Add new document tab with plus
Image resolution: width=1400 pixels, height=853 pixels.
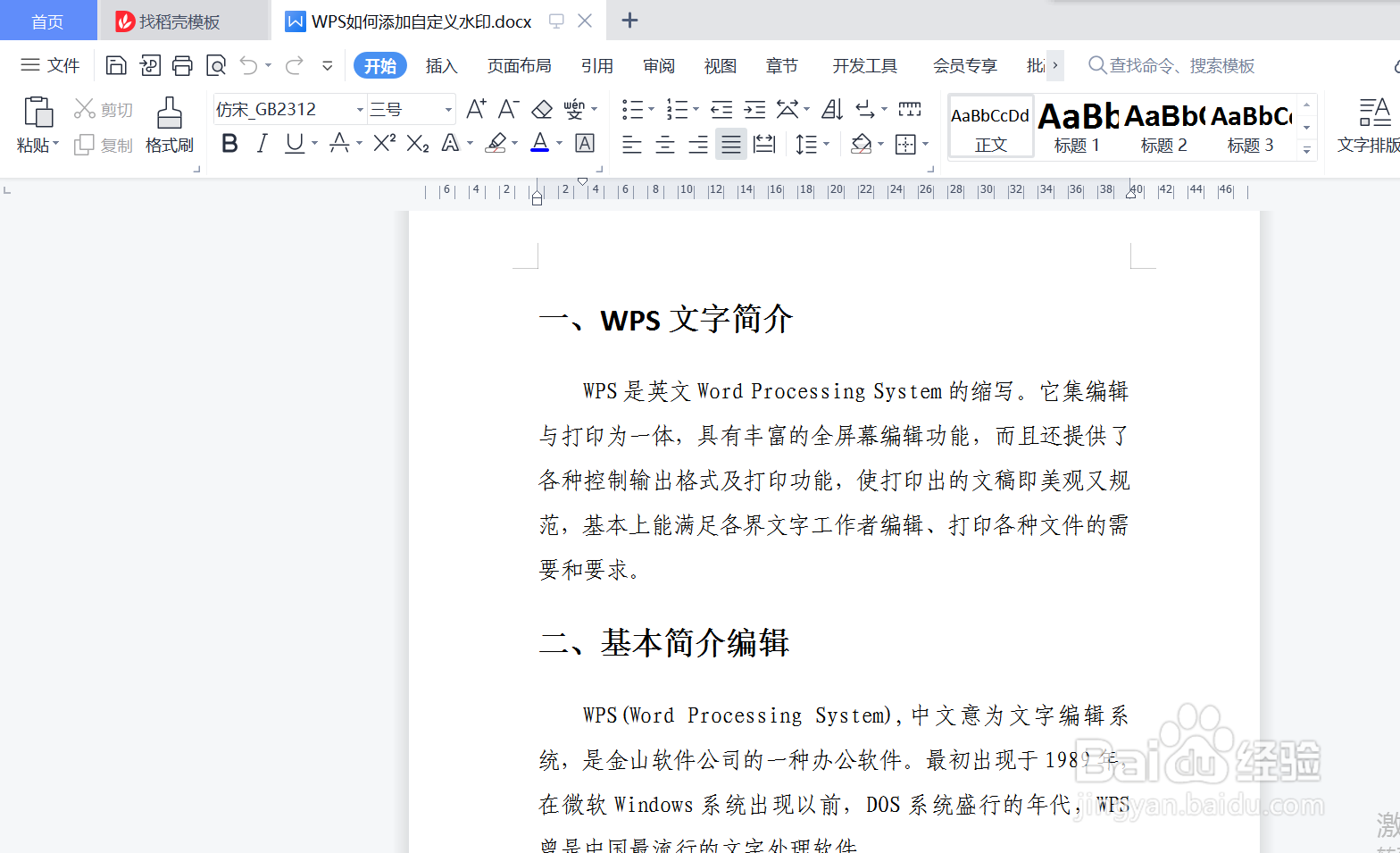[x=629, y=21]
